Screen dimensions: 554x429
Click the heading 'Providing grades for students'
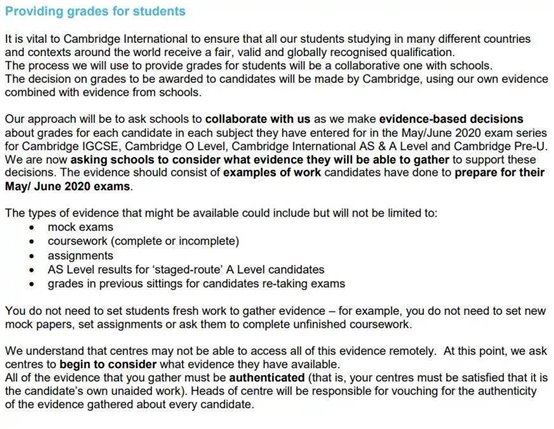95,11
